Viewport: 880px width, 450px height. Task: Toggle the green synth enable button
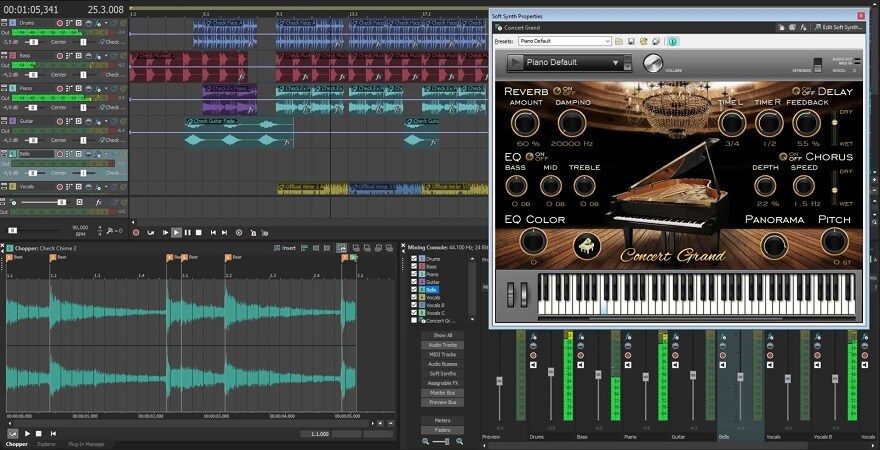coord(672,41)
